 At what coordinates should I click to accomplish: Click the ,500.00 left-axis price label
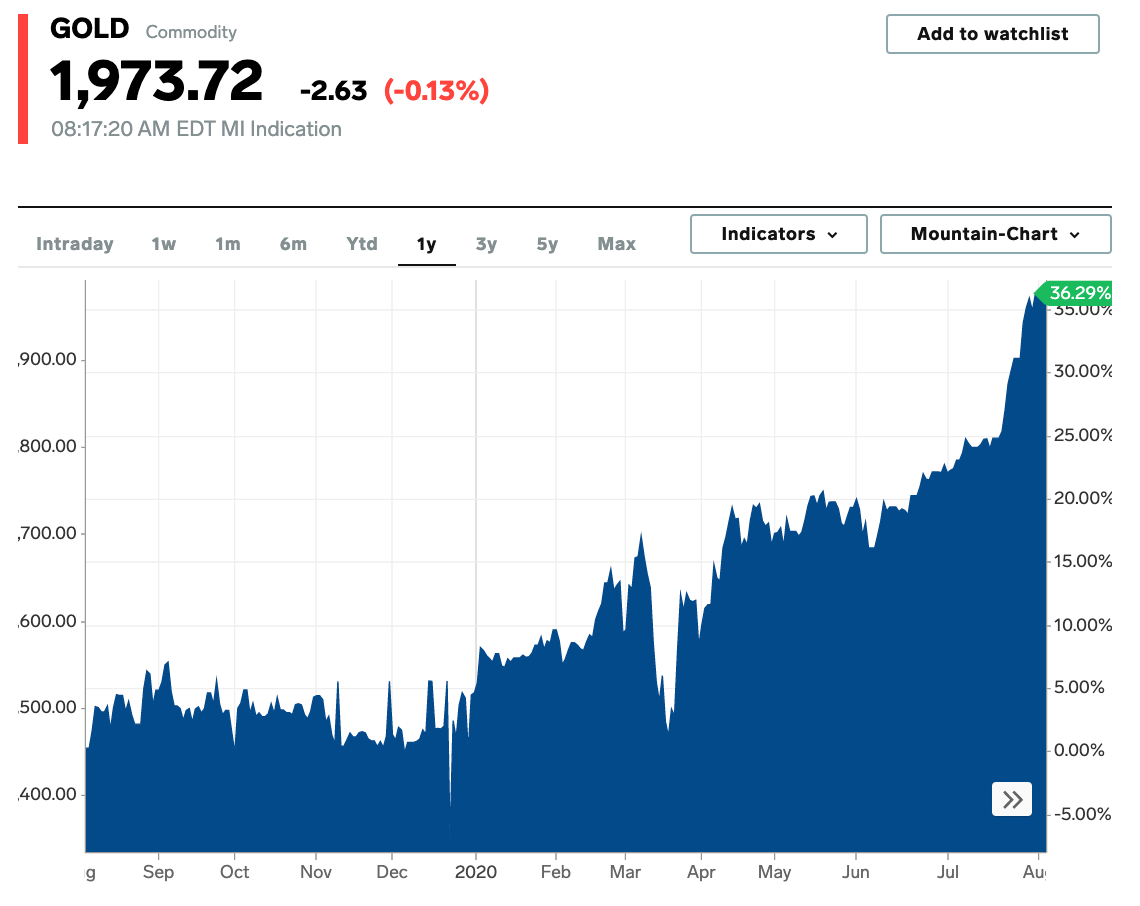pos(47,707)
